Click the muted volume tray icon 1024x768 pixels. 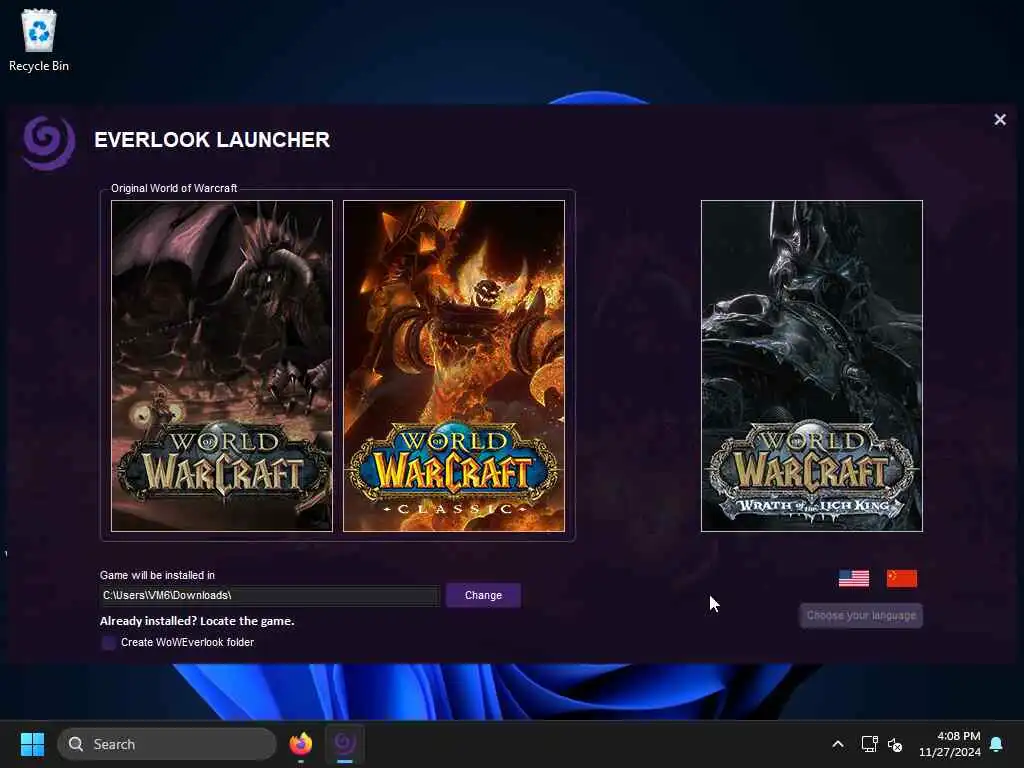click(895, 744)
